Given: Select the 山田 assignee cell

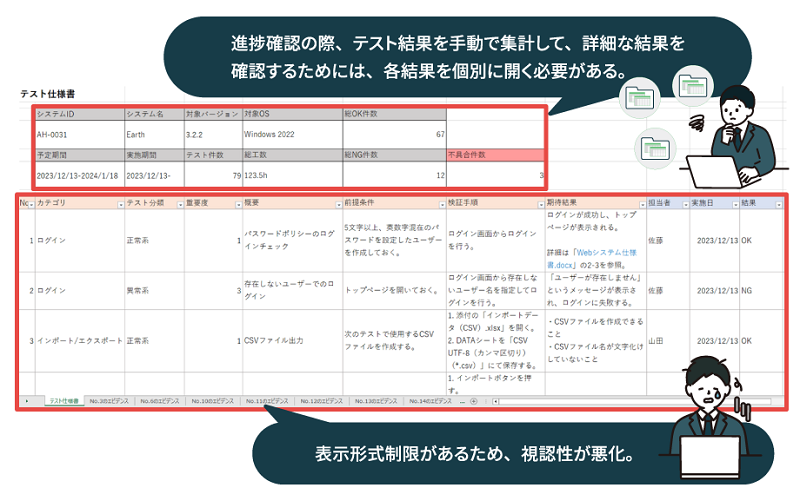Looking at the screenshot, I should point(668,340).
